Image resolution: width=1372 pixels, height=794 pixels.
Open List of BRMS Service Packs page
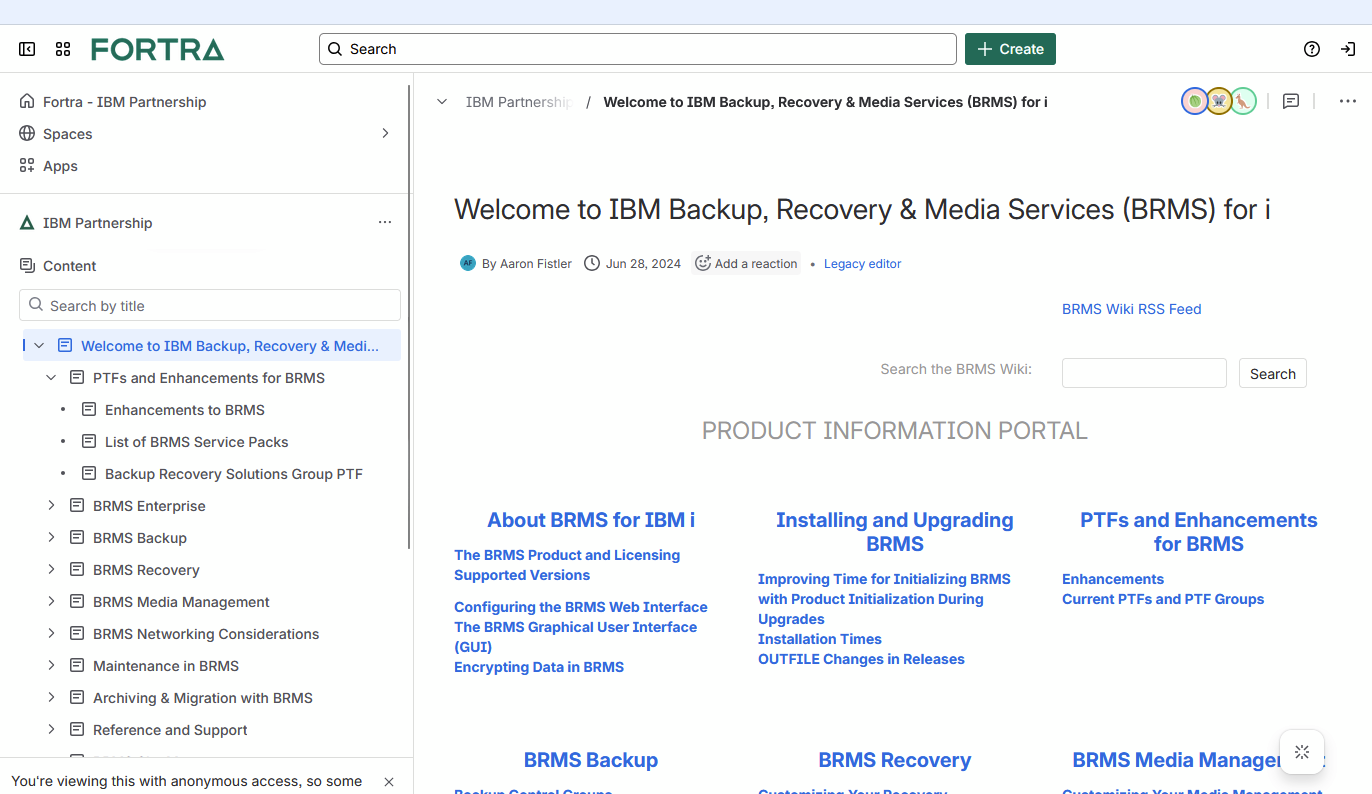pos(197,442)
